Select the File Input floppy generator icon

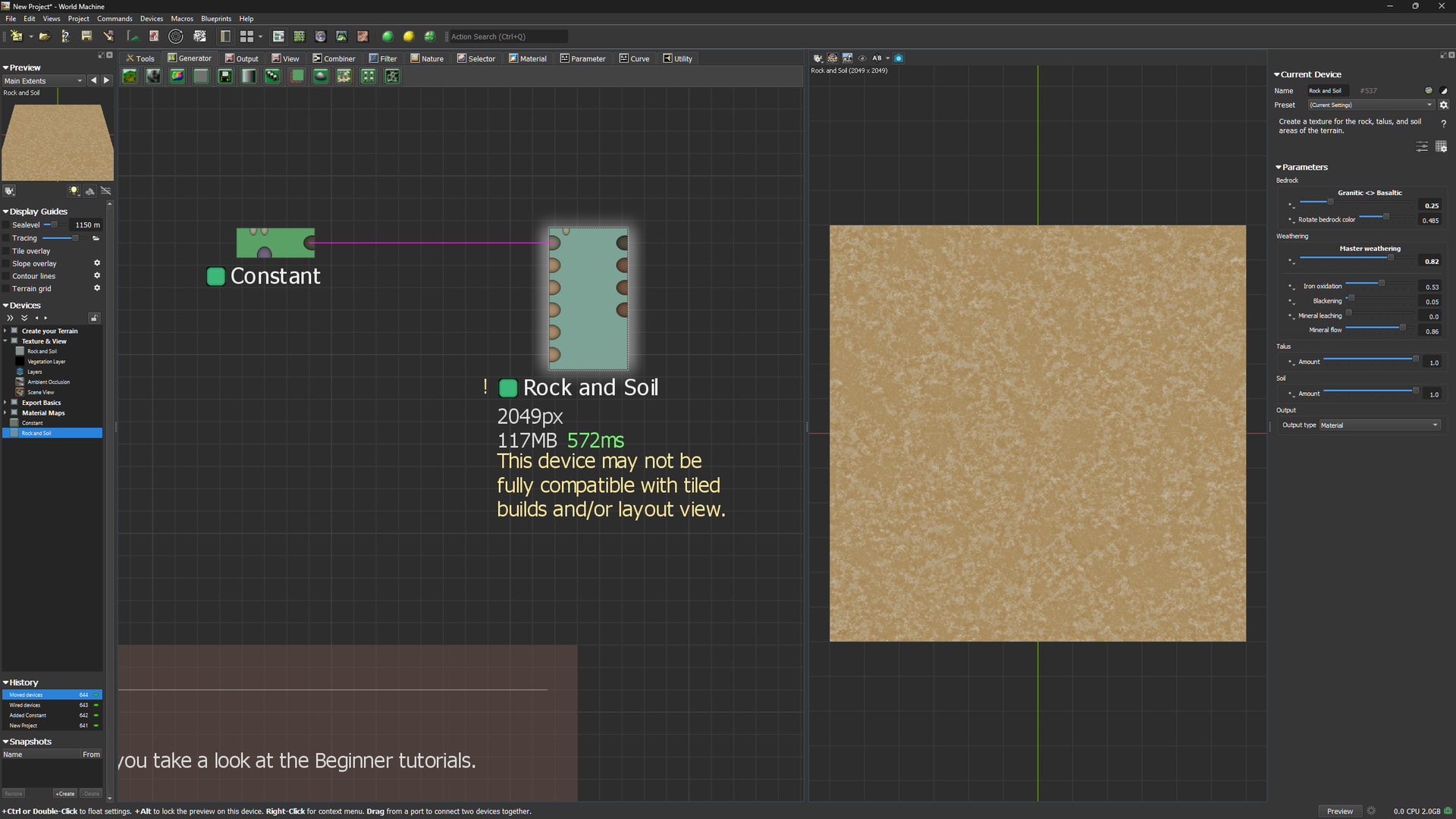225,76
